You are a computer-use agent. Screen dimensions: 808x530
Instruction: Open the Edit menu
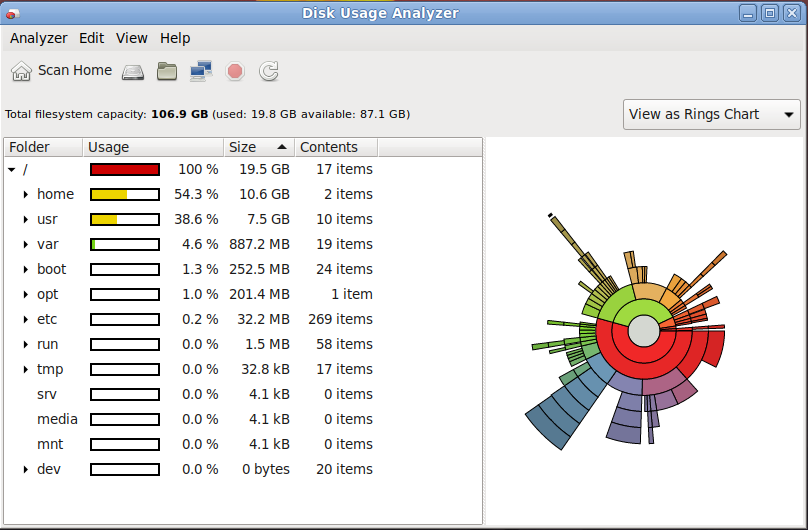(92, 38)
